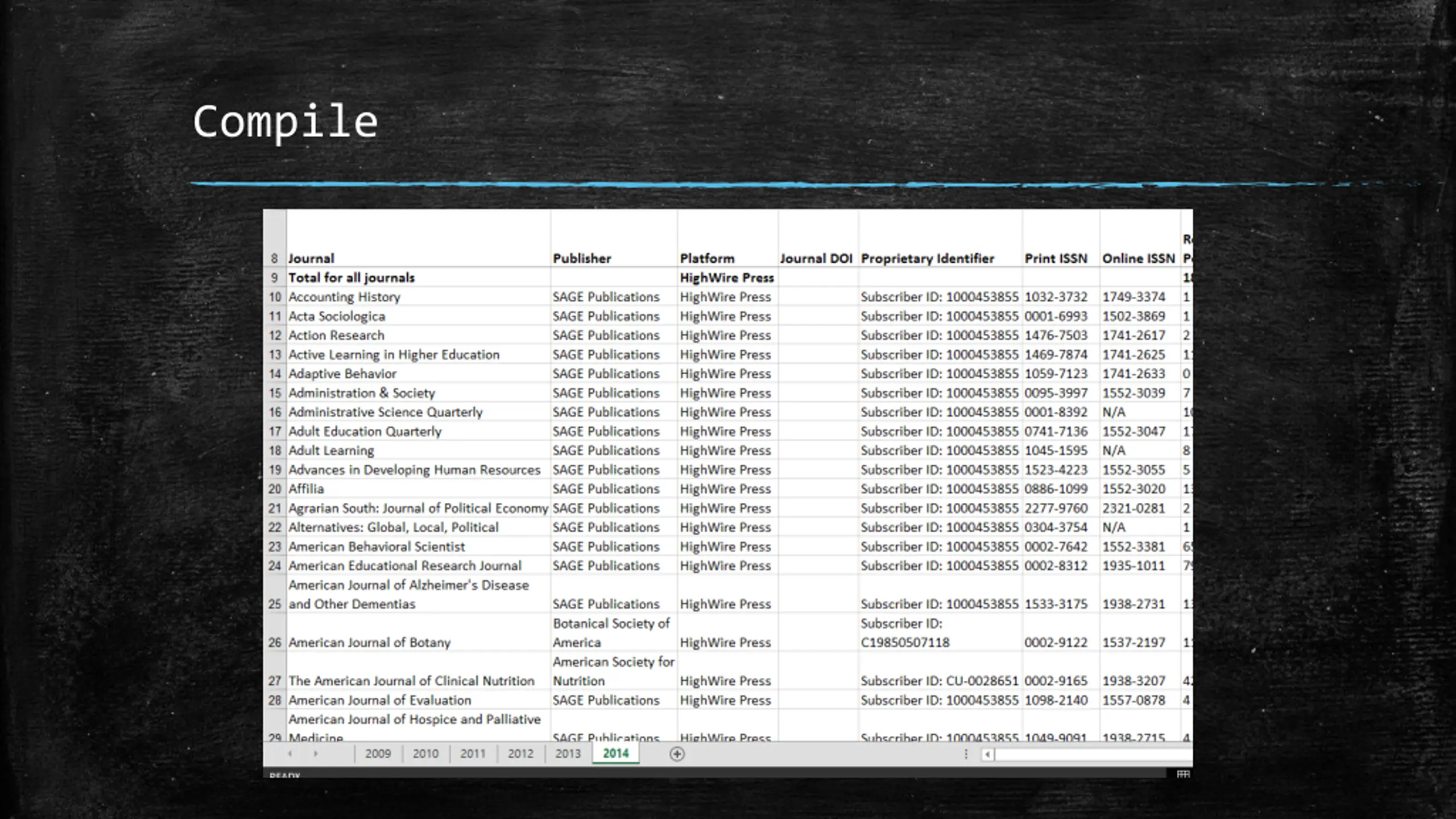Switch to the 2009 sheet tab

[x=378, y=754]
